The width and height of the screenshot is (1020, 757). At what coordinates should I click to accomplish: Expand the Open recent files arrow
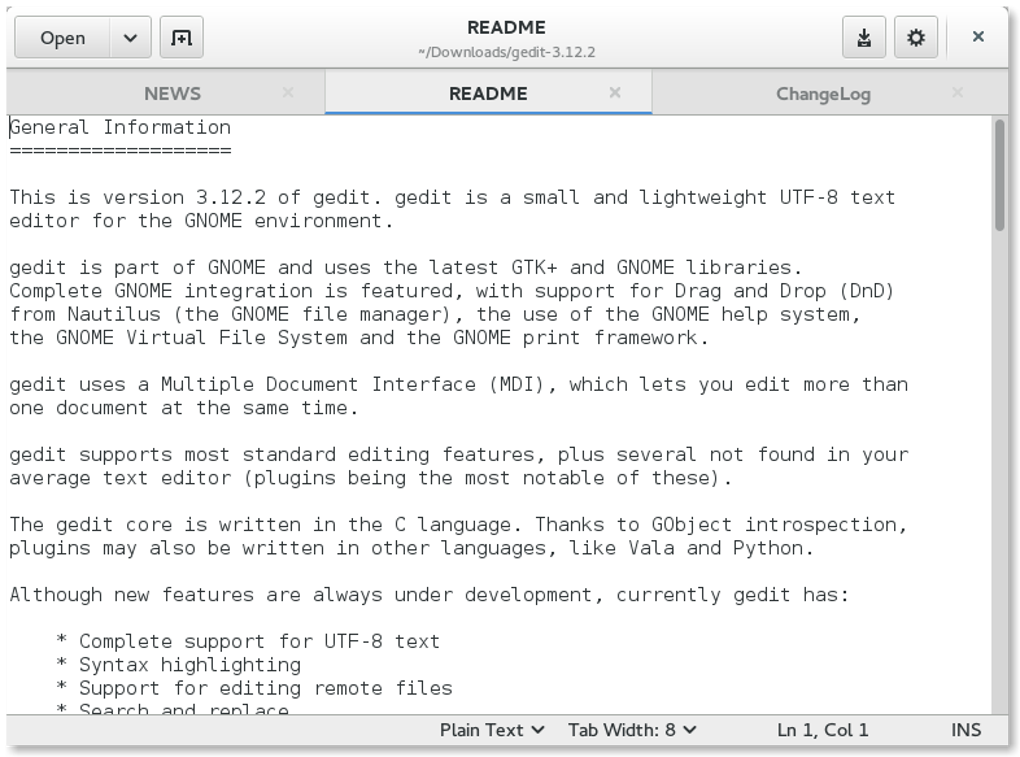tap(130, 38)
